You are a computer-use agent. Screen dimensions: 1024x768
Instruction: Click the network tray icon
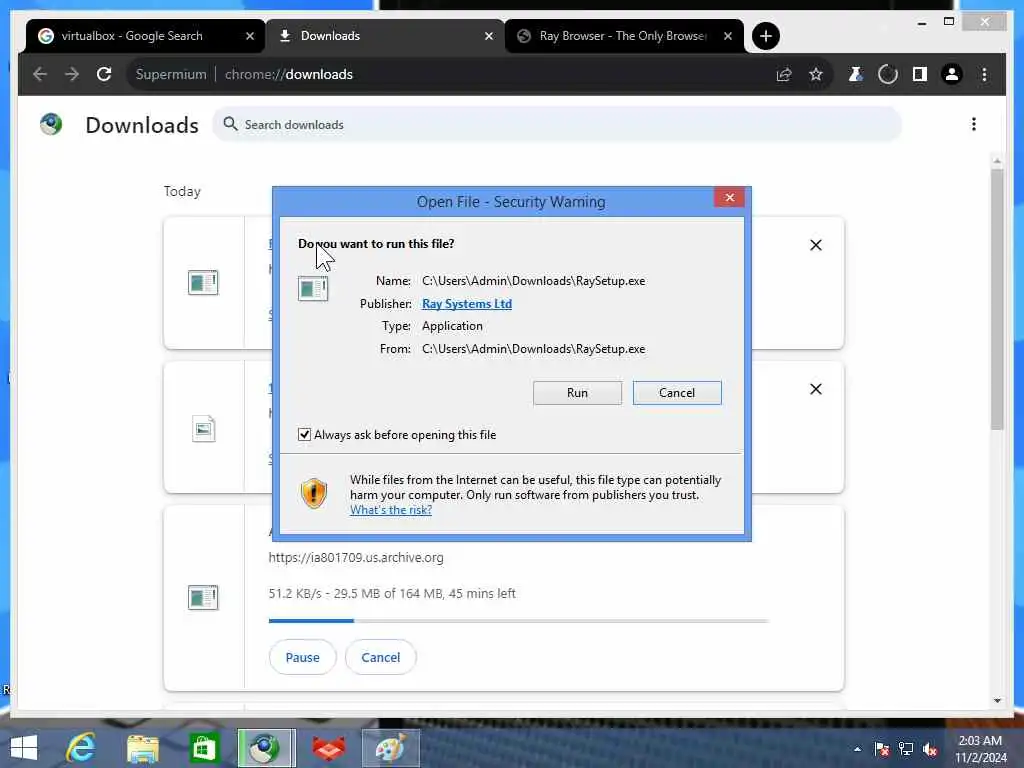point(906,748)
